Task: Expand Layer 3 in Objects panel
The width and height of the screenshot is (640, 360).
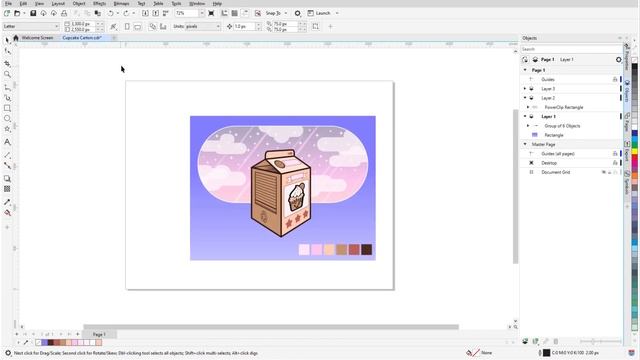Action: point(525,89)
